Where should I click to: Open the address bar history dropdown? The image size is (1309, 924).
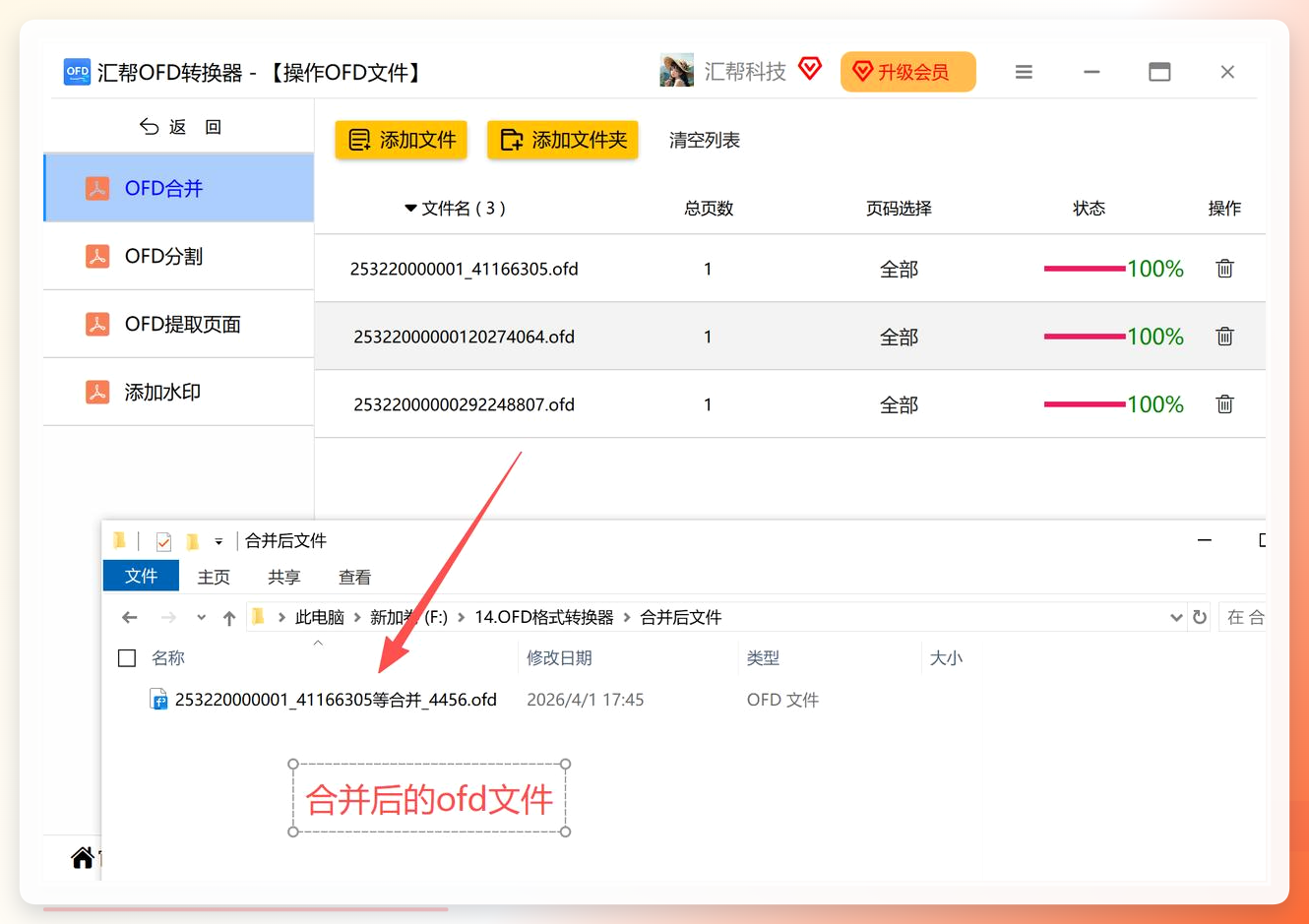(1176, 618)
